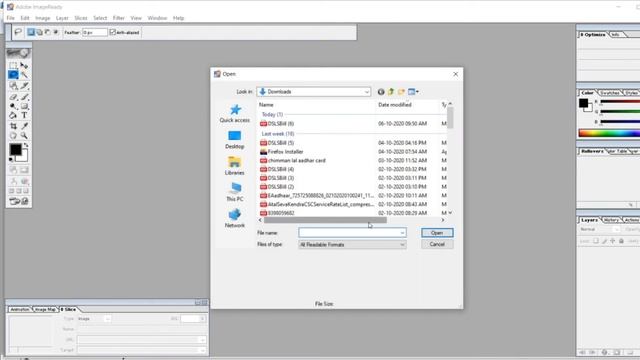Screen dimensions: 640x360
Task: Open the Filter menu
Action: 119,18
